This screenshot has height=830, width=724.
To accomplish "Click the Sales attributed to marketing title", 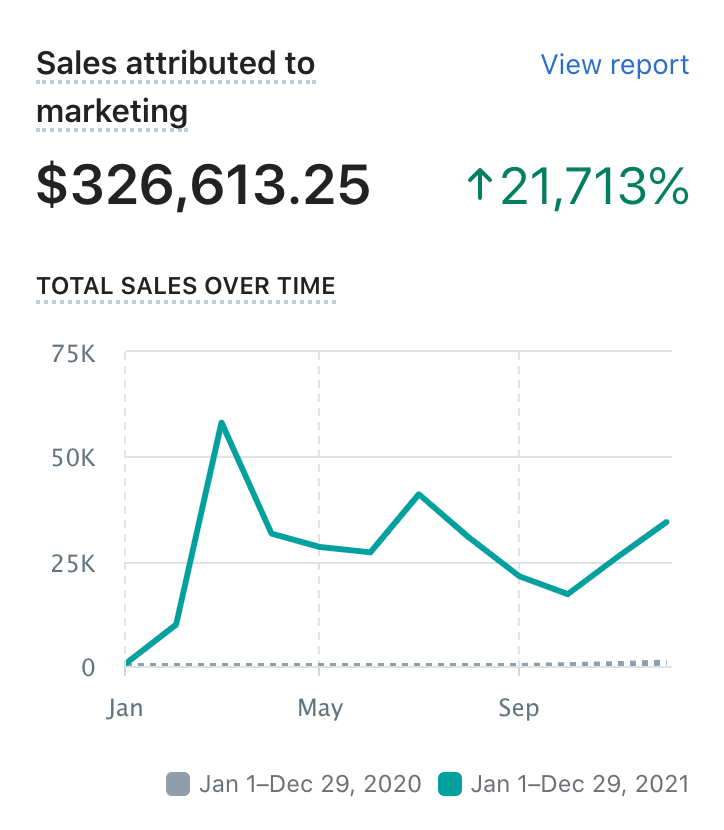I will click(x=175, y=87).
